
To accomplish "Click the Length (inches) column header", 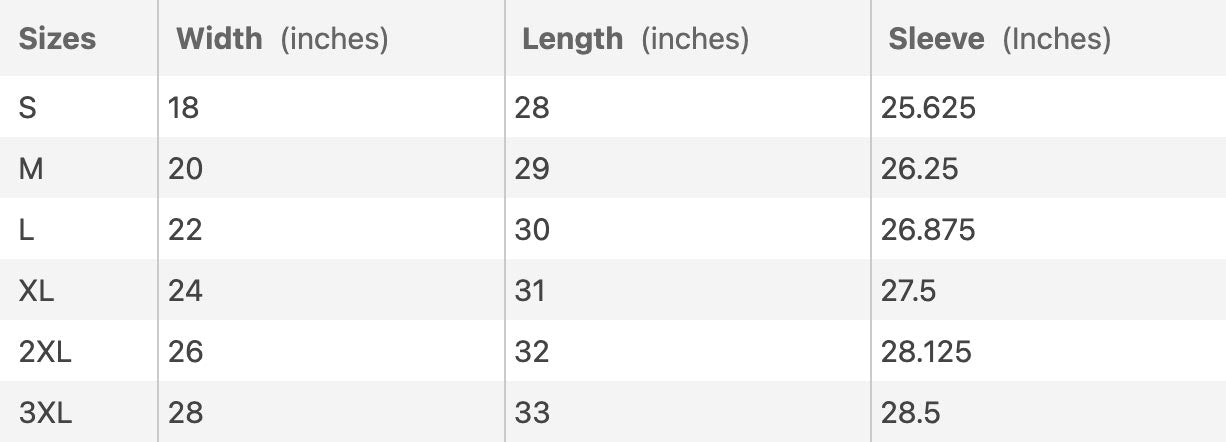I will pyautogui.click(x=635, y=39).
